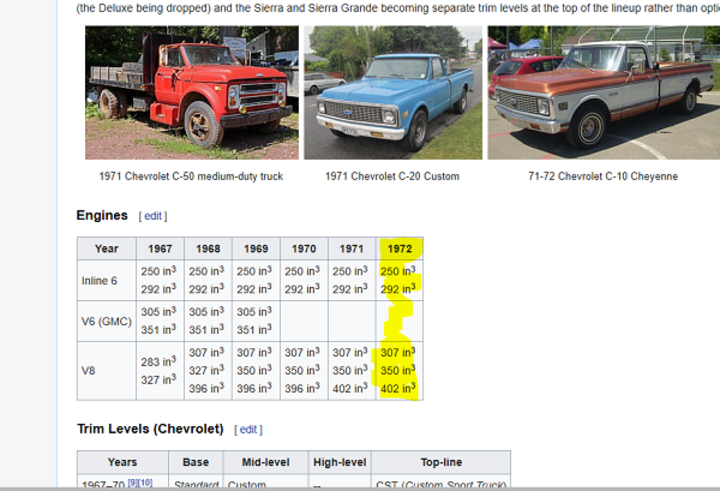Click the highlighted 402 in³ cell under 1972

[398, 389]
